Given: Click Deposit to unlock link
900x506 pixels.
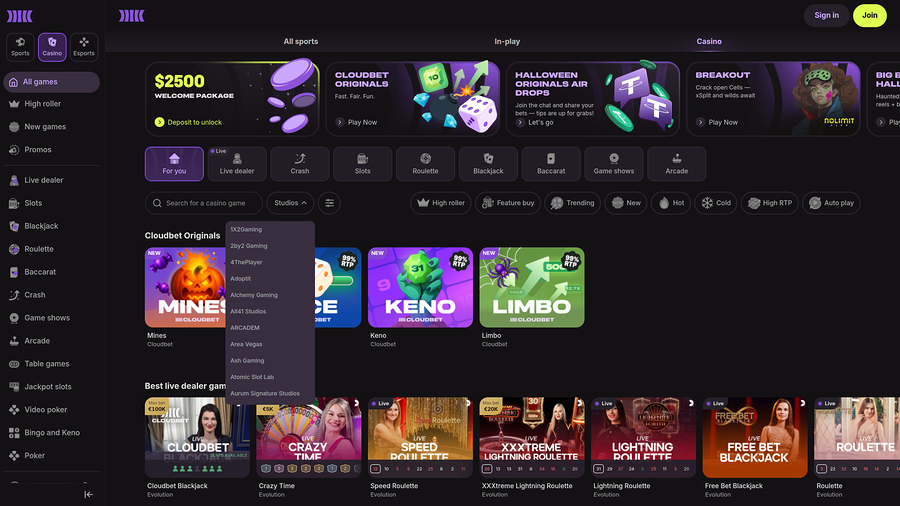Looking at the screenshot, I should pos(188,122).
